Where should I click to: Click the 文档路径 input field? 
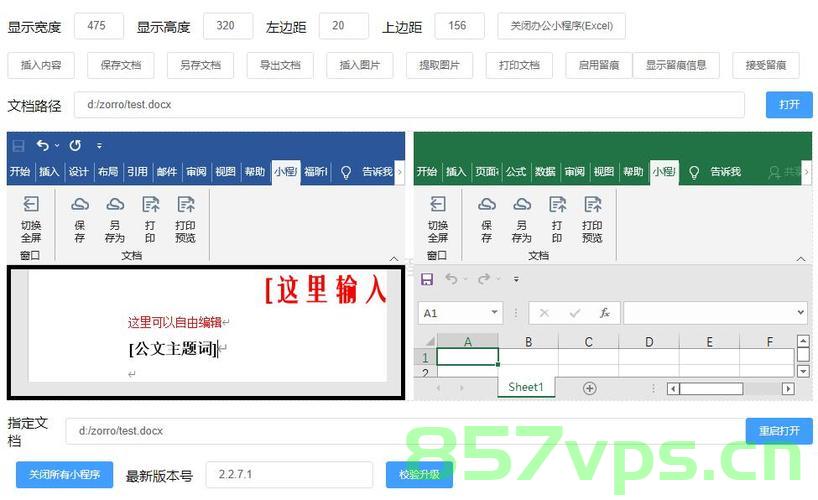click(x=410, y=104)
